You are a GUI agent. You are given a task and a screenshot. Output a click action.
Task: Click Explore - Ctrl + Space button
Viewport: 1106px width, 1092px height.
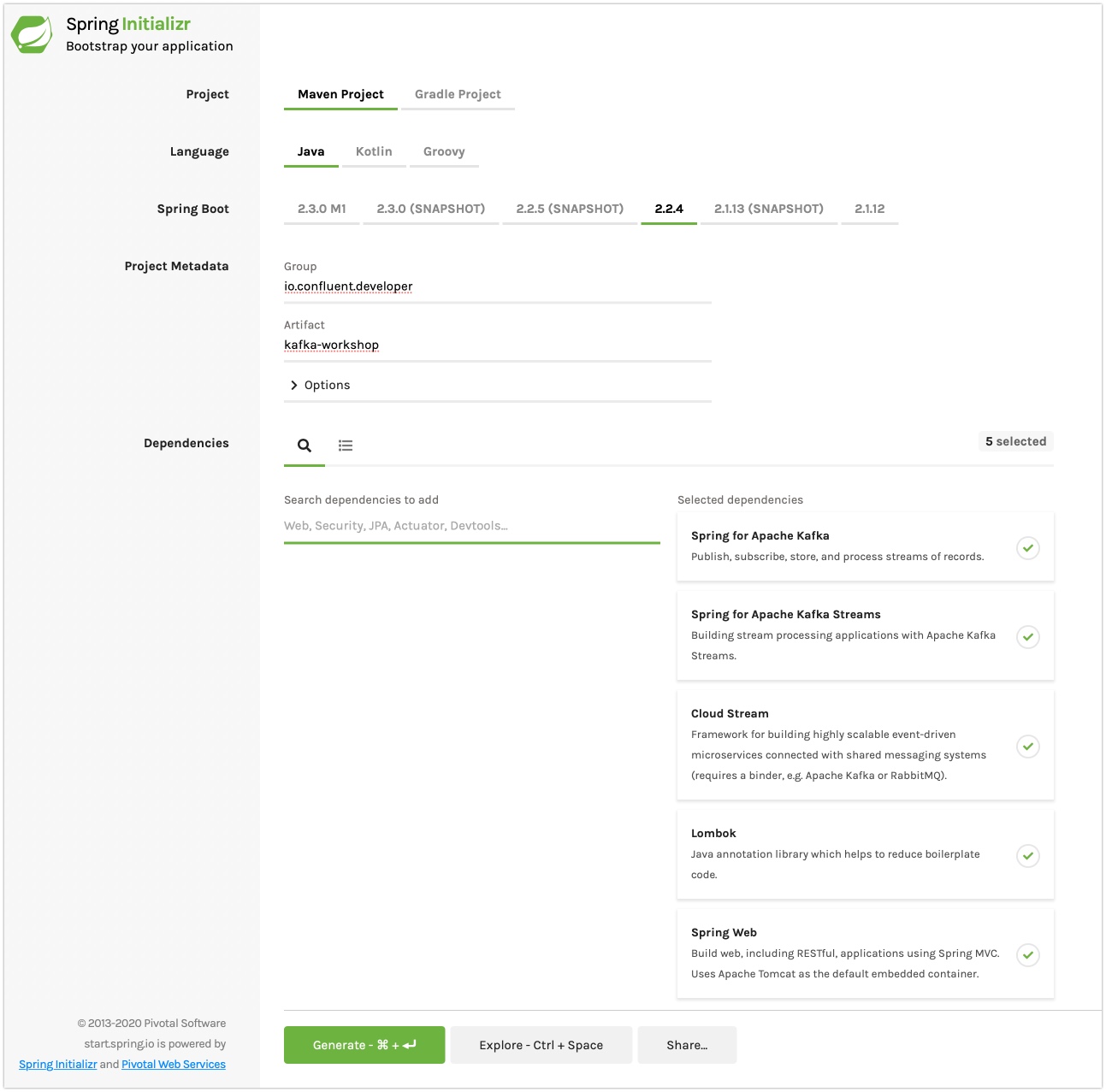click(541, 1045)
